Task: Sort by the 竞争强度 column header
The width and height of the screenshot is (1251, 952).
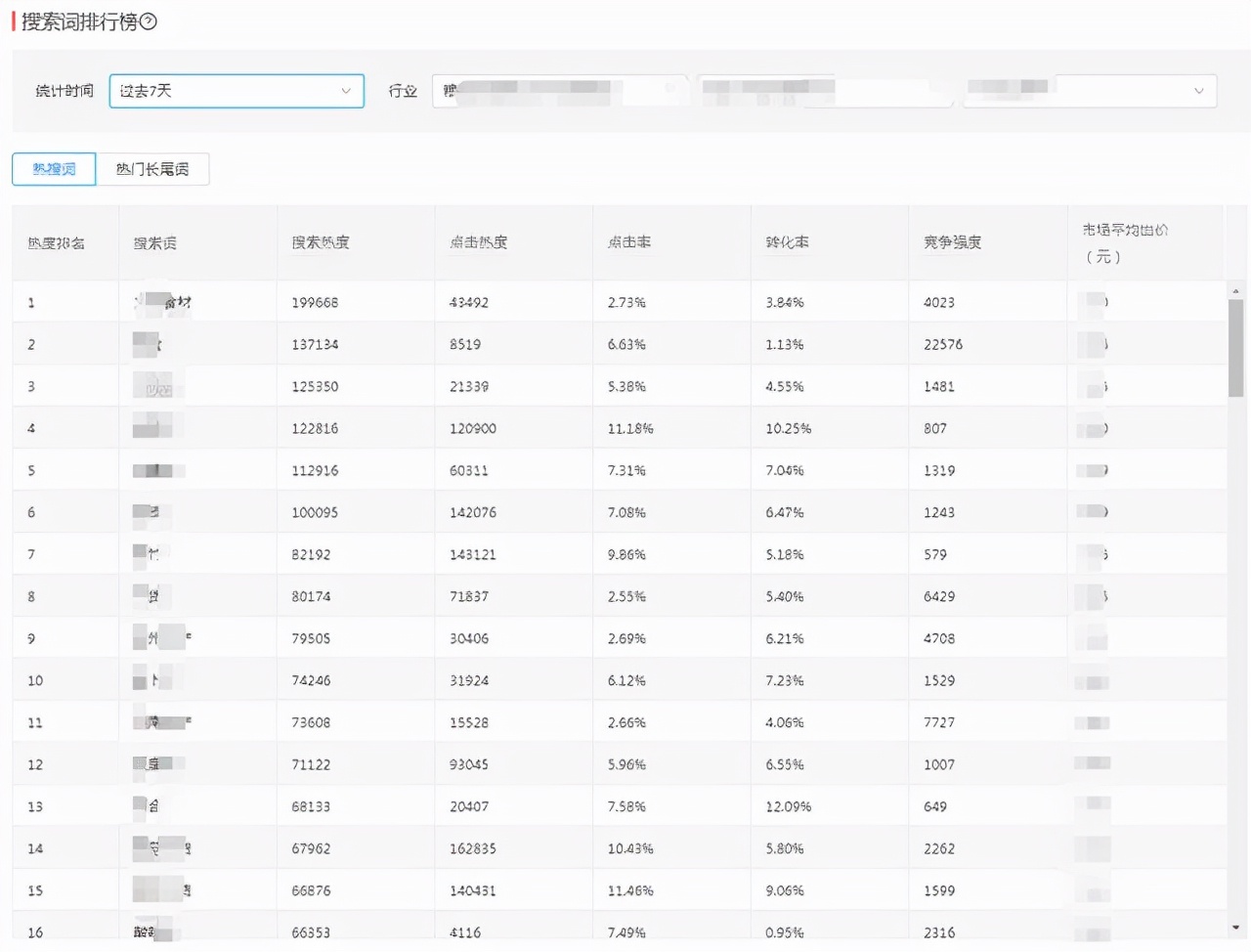Action: click(953, 242)
